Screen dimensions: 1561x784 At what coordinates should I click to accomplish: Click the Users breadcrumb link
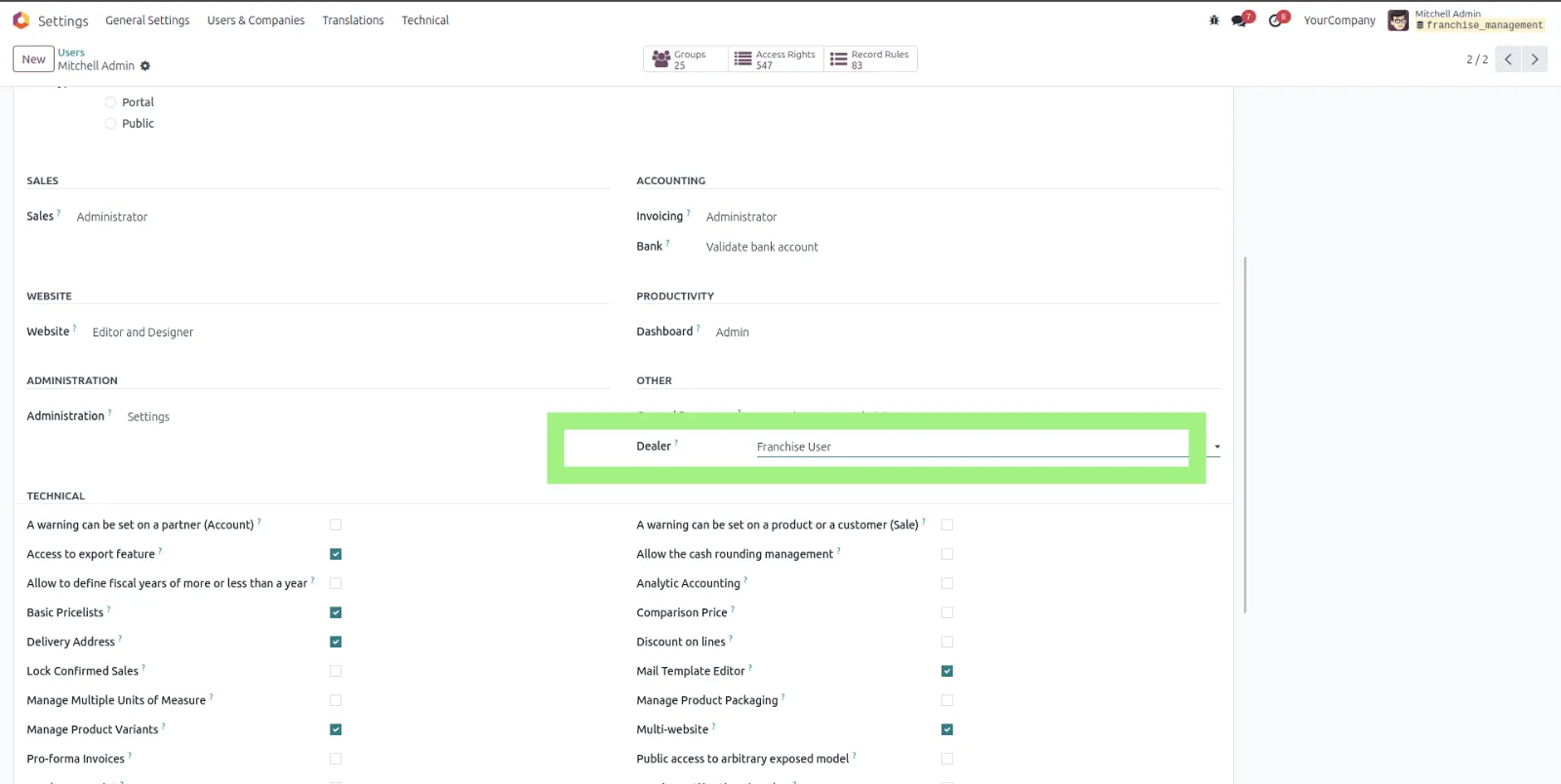71,53
